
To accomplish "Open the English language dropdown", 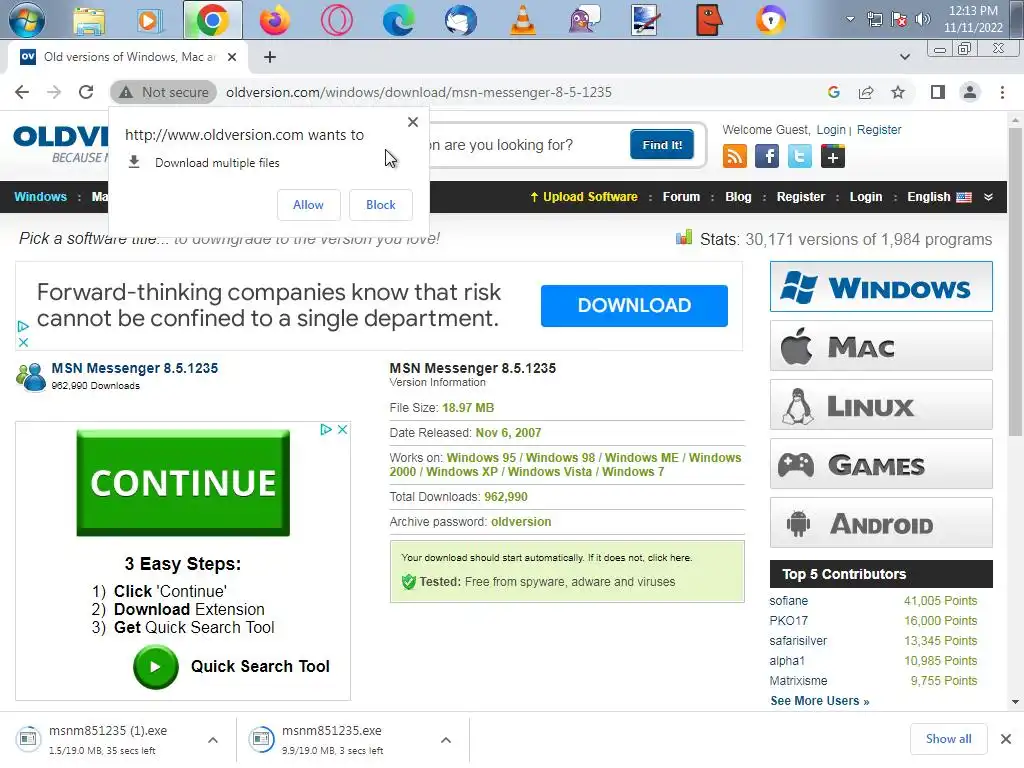I will 950,197.
